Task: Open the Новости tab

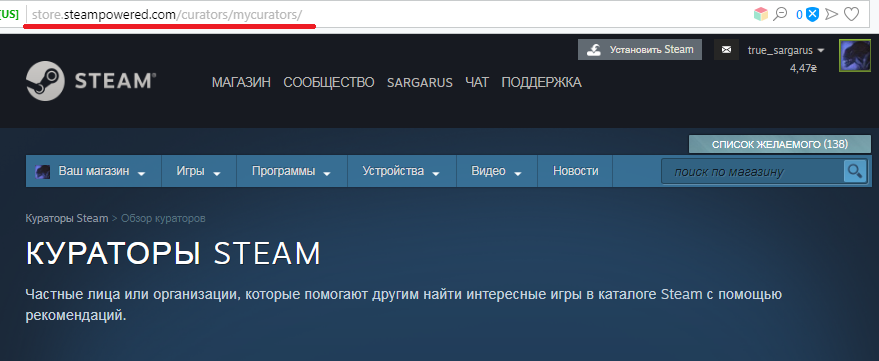Action: [575, 171]
